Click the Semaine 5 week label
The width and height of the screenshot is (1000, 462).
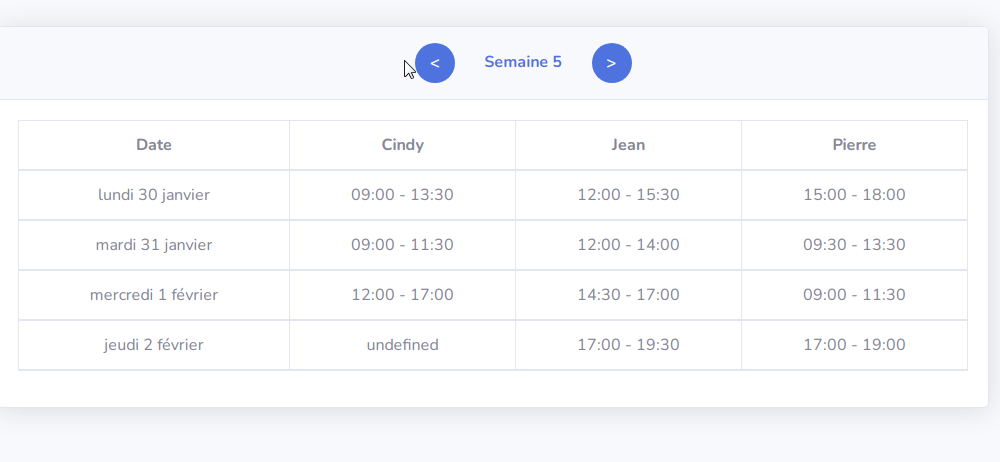[x=523, y=62]
